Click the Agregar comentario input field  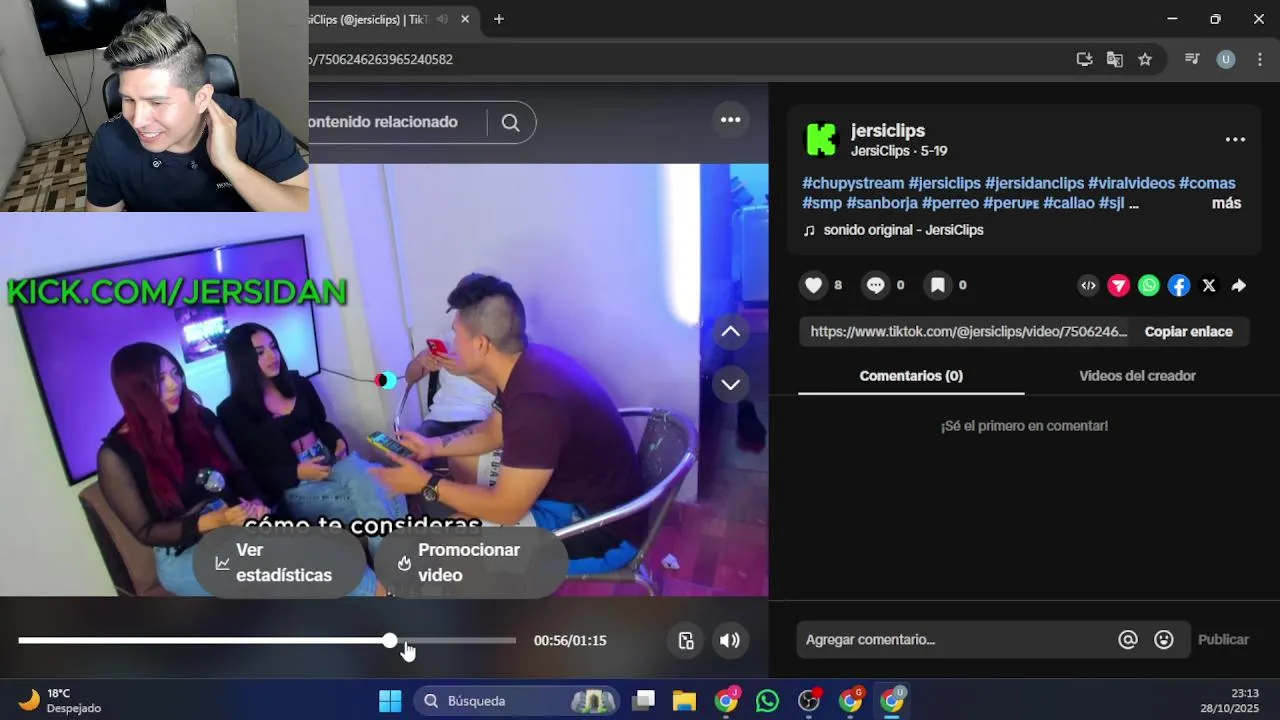pos(955,640)
